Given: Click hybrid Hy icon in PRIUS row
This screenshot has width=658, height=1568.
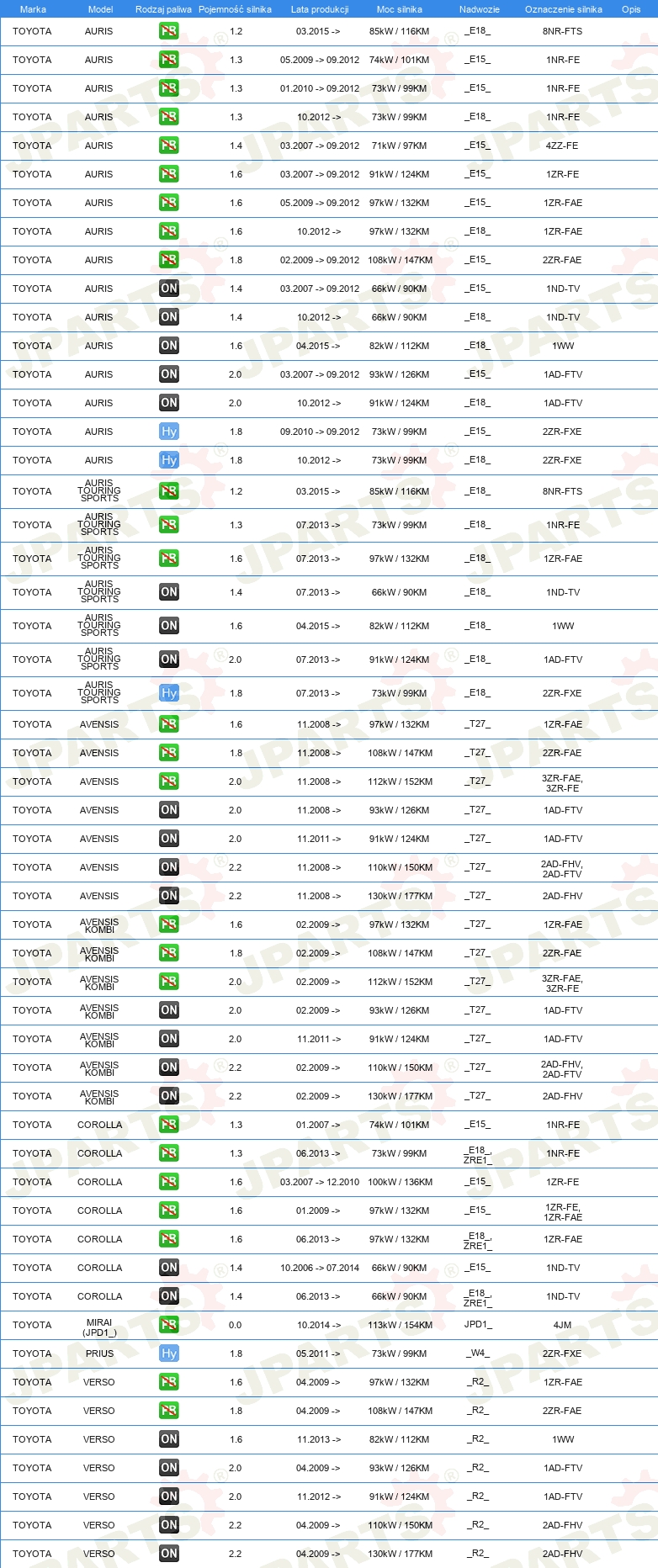Looking at the screenshot, I should 168,1353.
